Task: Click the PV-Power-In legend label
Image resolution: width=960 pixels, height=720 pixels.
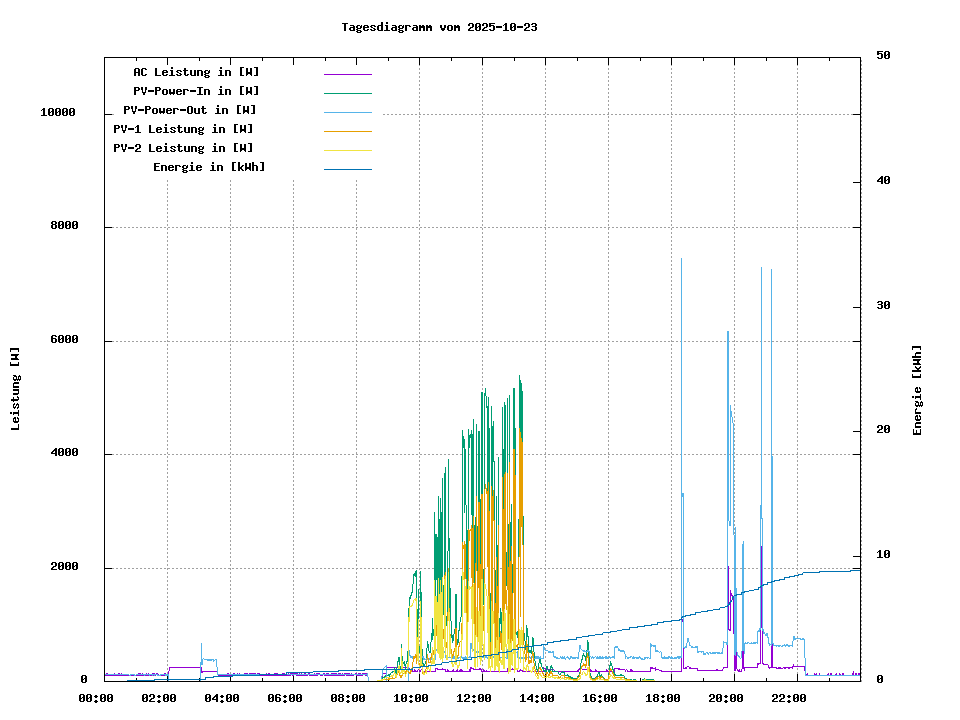Action: click(x=196, y=91)
